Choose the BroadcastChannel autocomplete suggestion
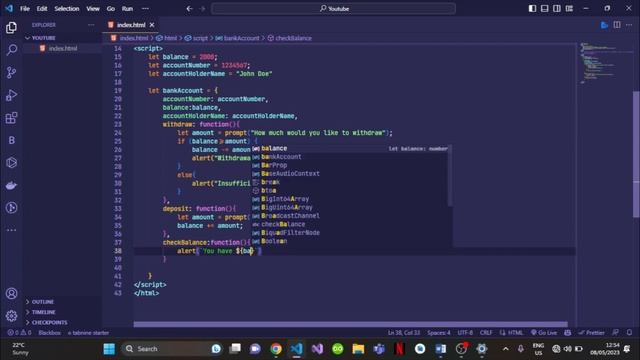Viewport: 640px width, 360px height. (351, 216)
